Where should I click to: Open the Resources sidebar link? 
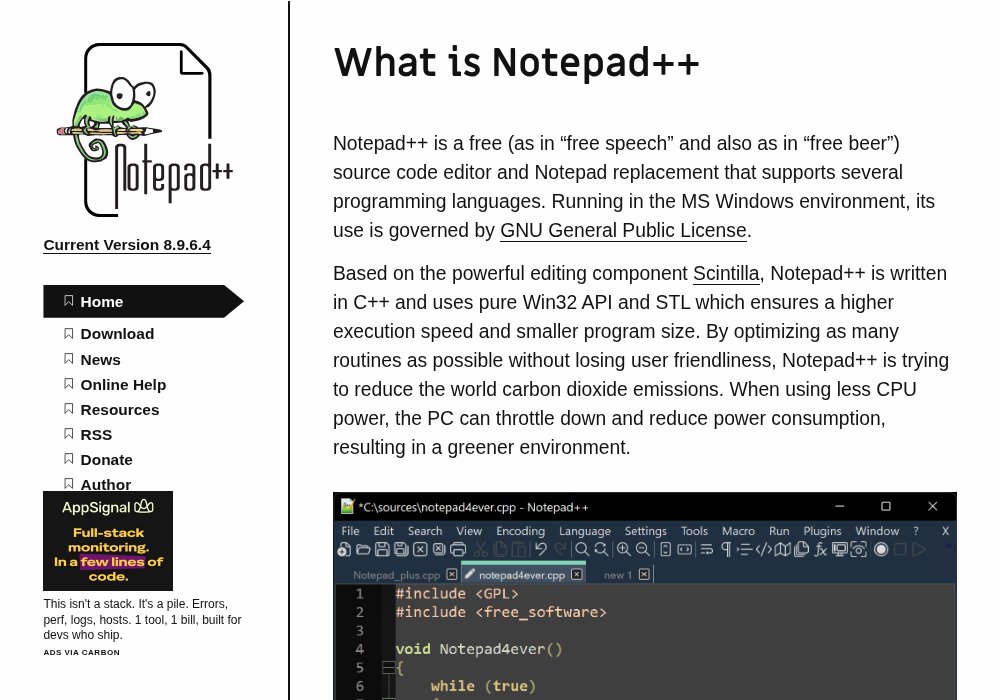pyautogui.click(x=119, y=410)
